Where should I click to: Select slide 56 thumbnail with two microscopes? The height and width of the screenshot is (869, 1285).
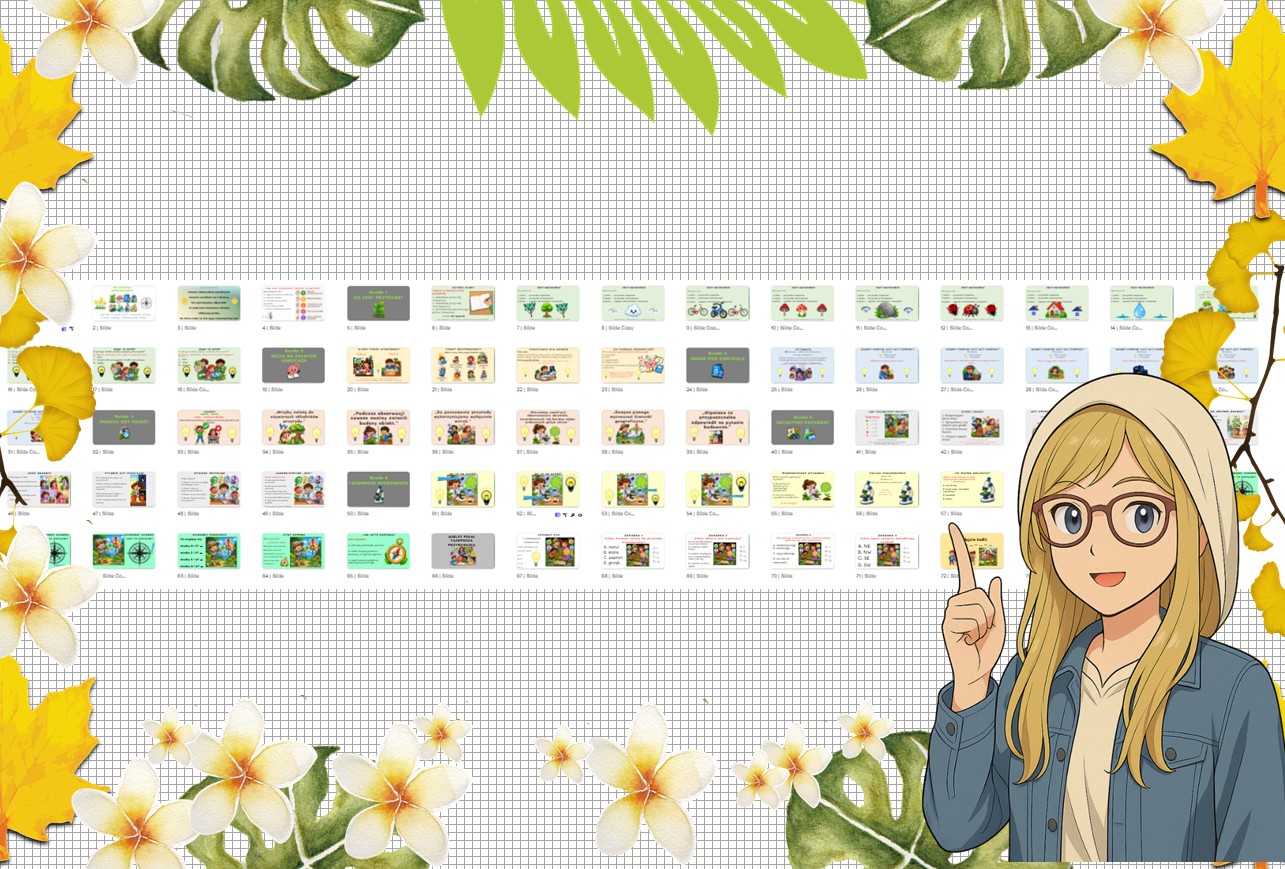click(887, 489)
